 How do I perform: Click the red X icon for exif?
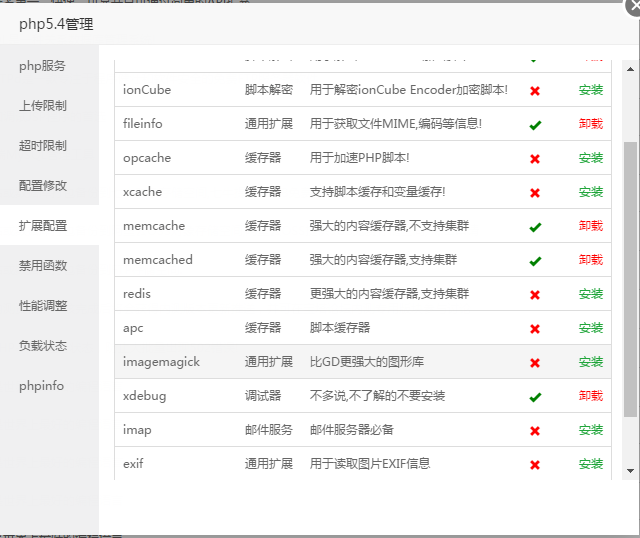[x=535, y=465]
